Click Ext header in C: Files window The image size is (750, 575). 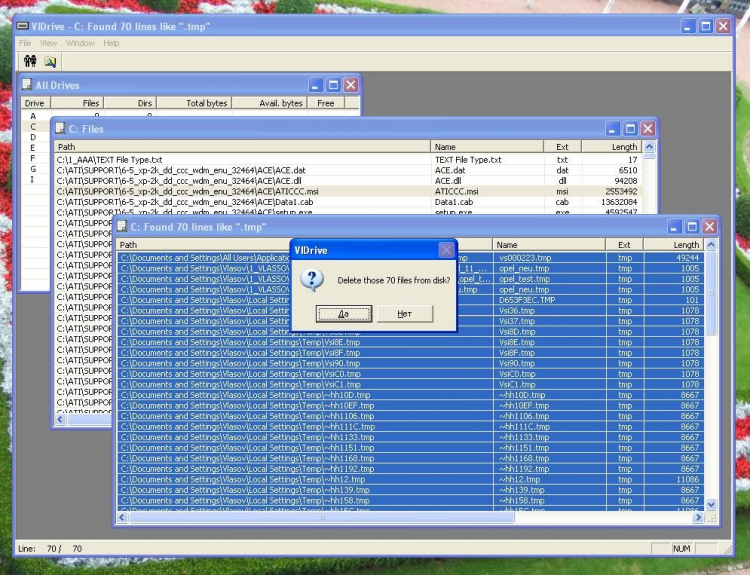[x=562, y=147]
